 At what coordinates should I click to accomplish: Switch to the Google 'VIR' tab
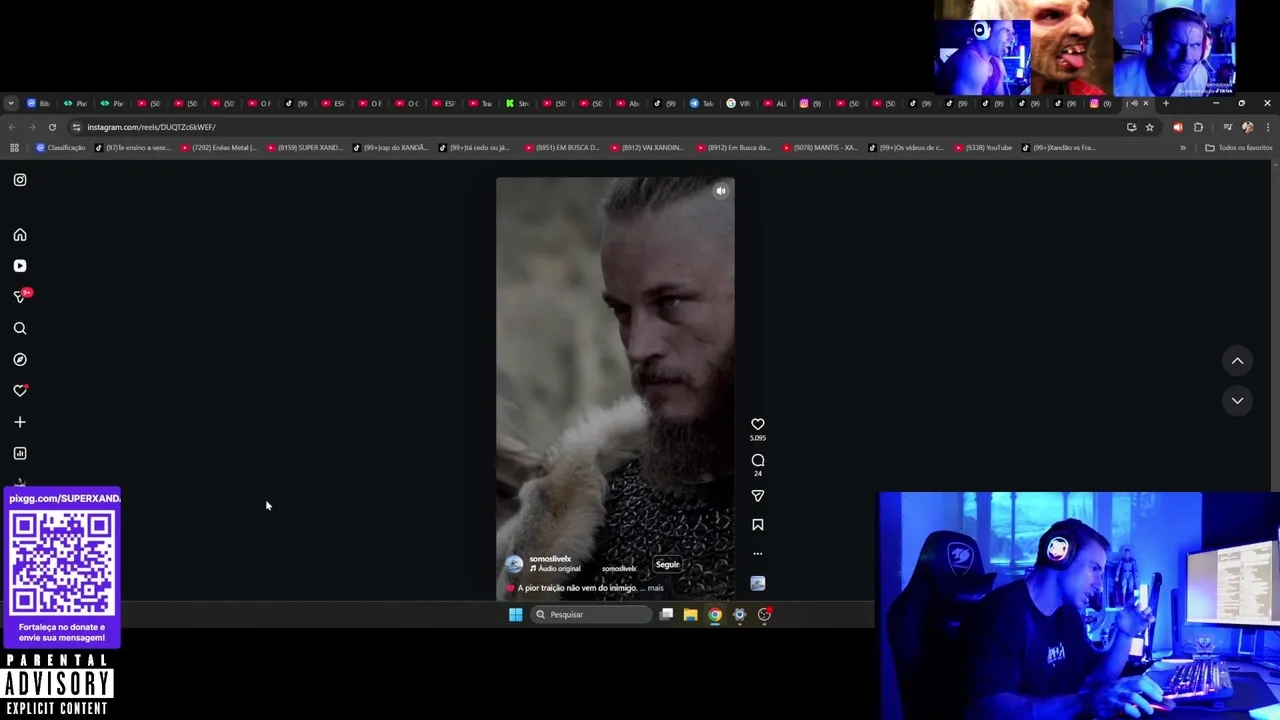click(x=738, y=103)
